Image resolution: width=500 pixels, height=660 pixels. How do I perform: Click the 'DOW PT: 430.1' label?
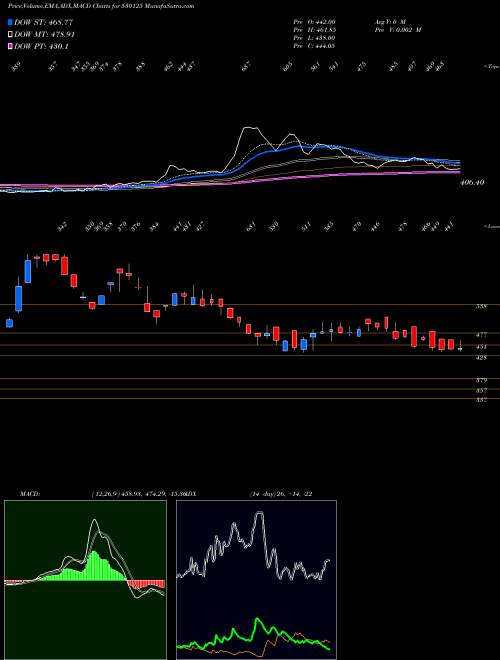(x=41, y=46)
